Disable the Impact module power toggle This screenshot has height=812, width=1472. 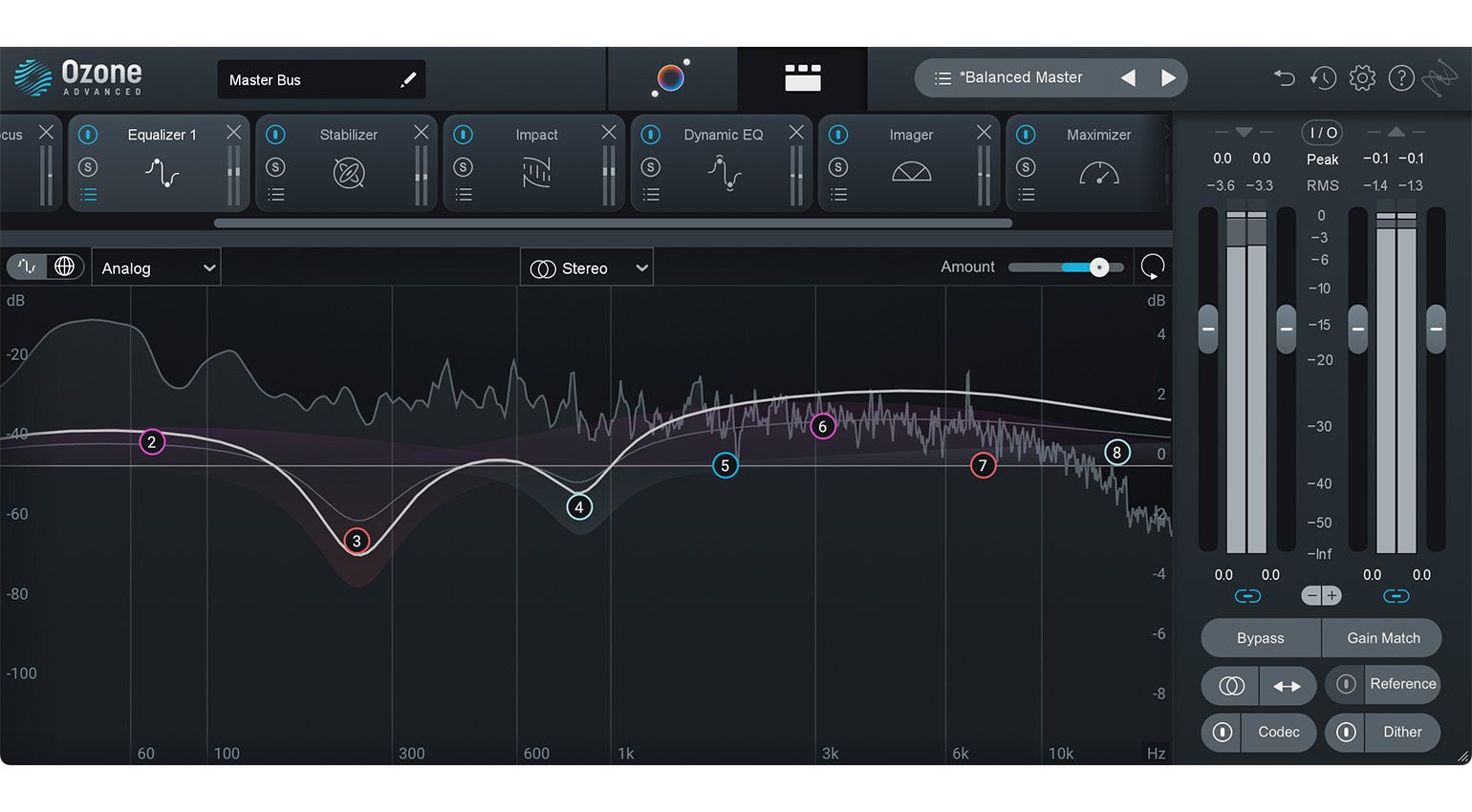tap(463, 135)
